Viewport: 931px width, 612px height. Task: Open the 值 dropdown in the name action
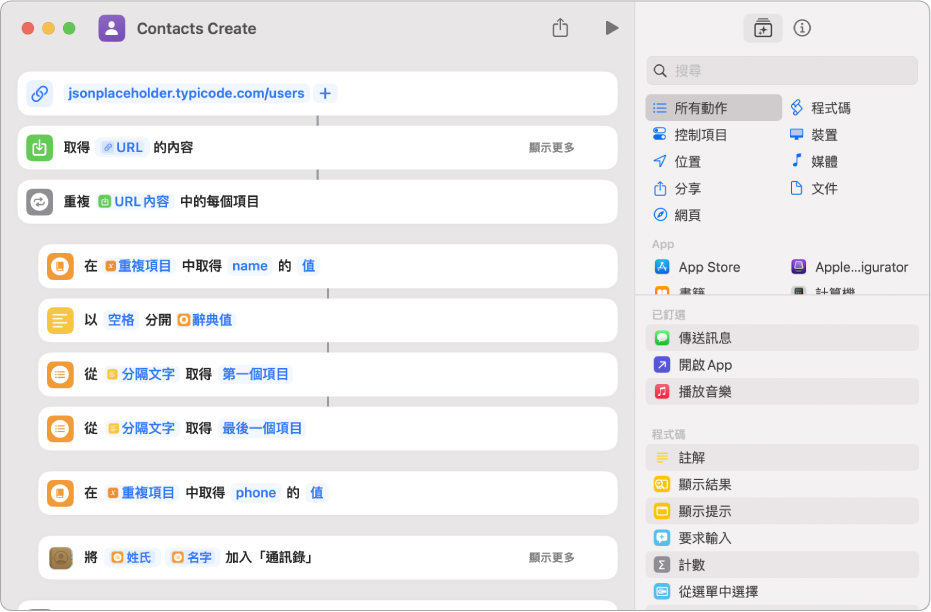[x=309, y=266]
